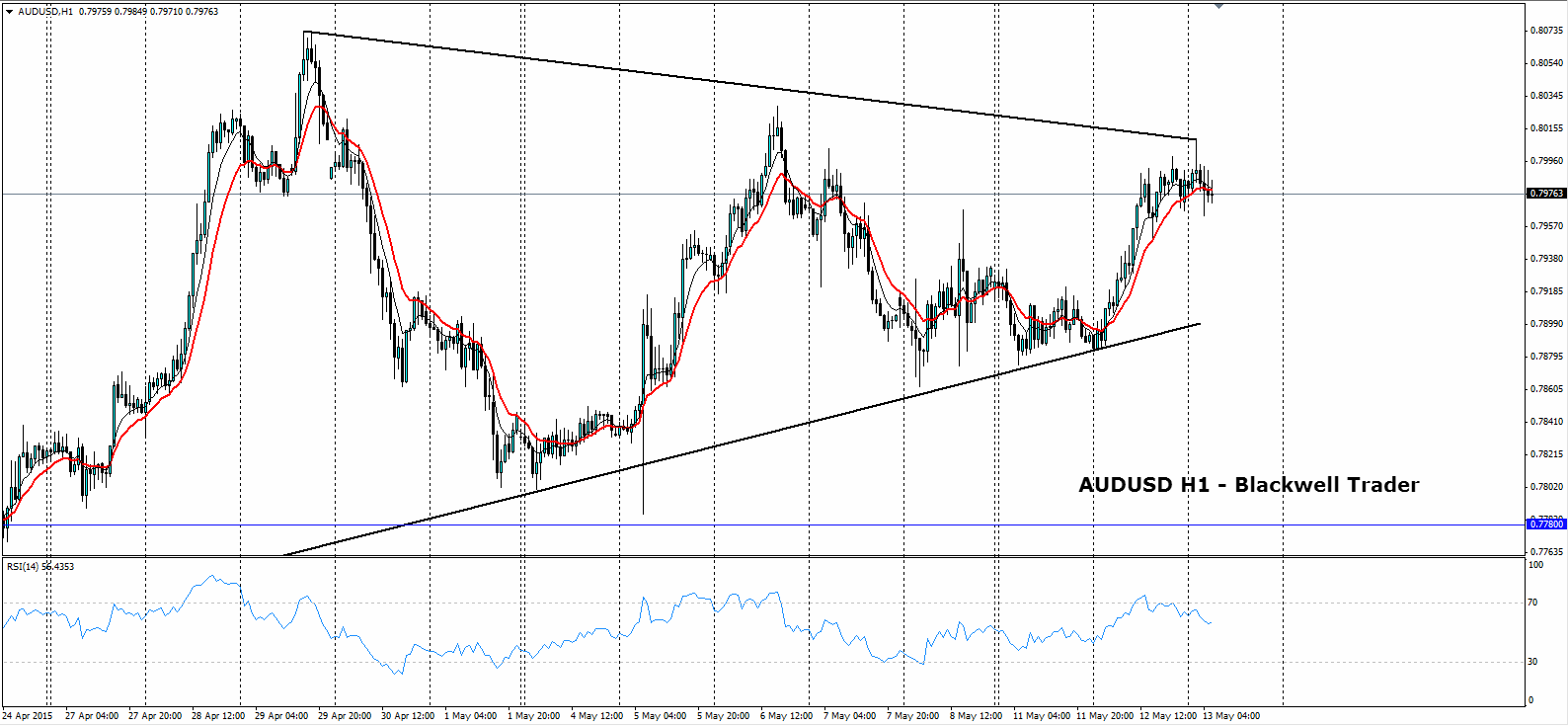Click the time label 8 May 12:00
Viewport: 1568px width, 726px height.
(977, 716)
